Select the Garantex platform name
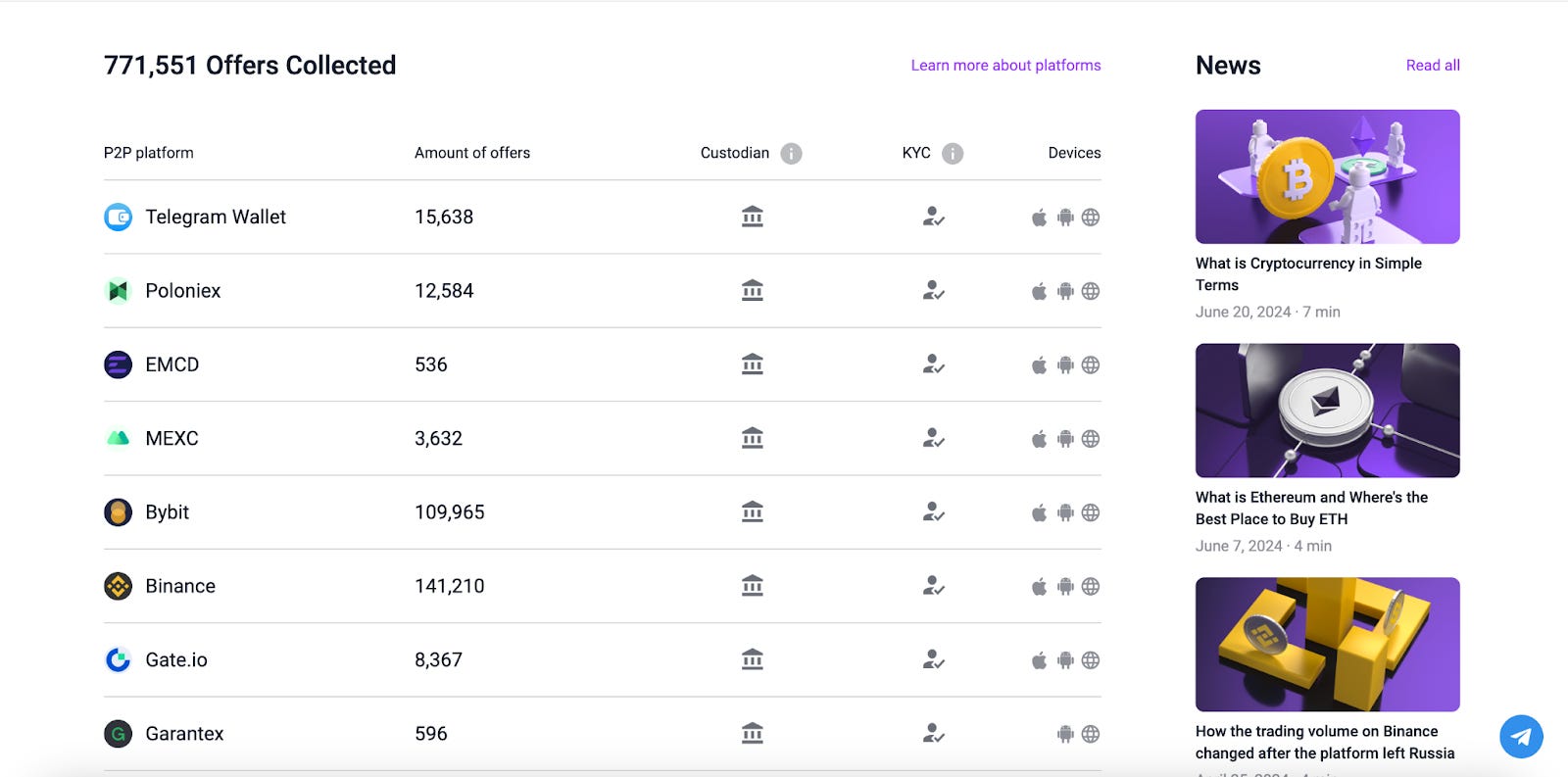Image resolution: width=1568 pixels, height=777 pixels. coord(184,734)
